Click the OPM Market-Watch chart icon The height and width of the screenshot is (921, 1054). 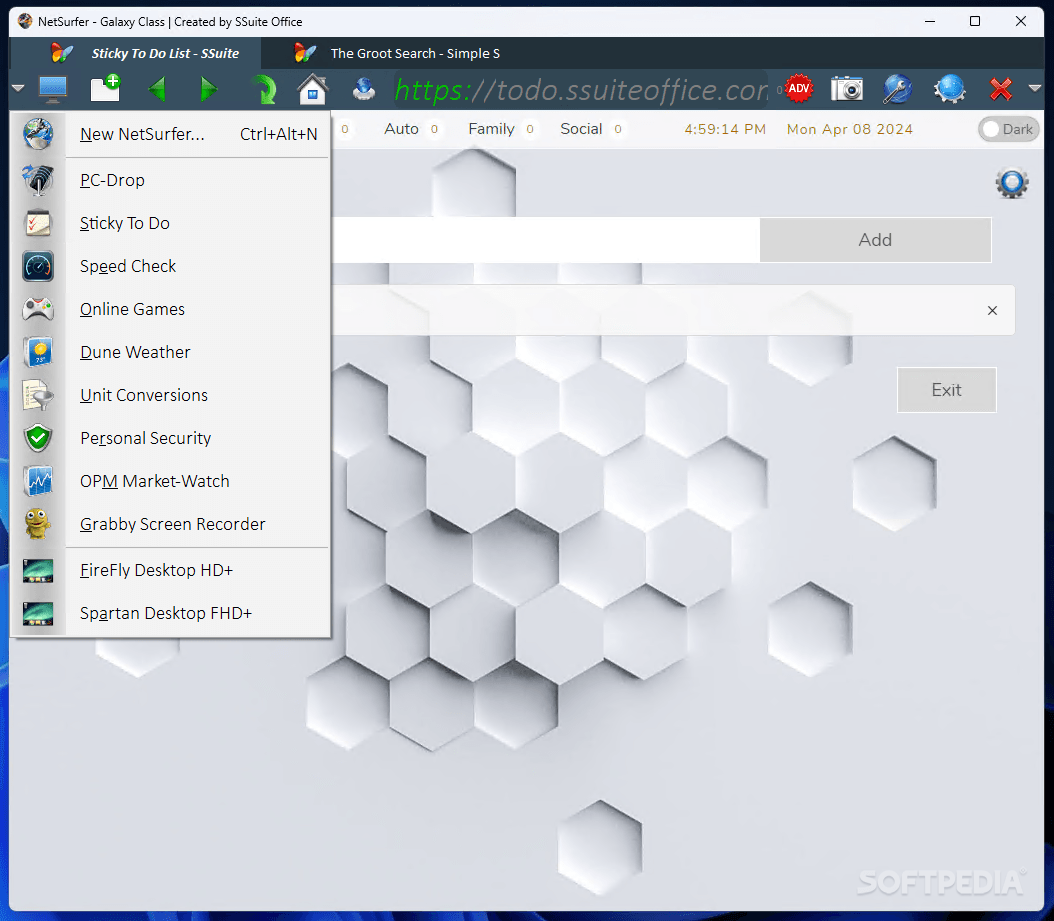click(38, 481)
